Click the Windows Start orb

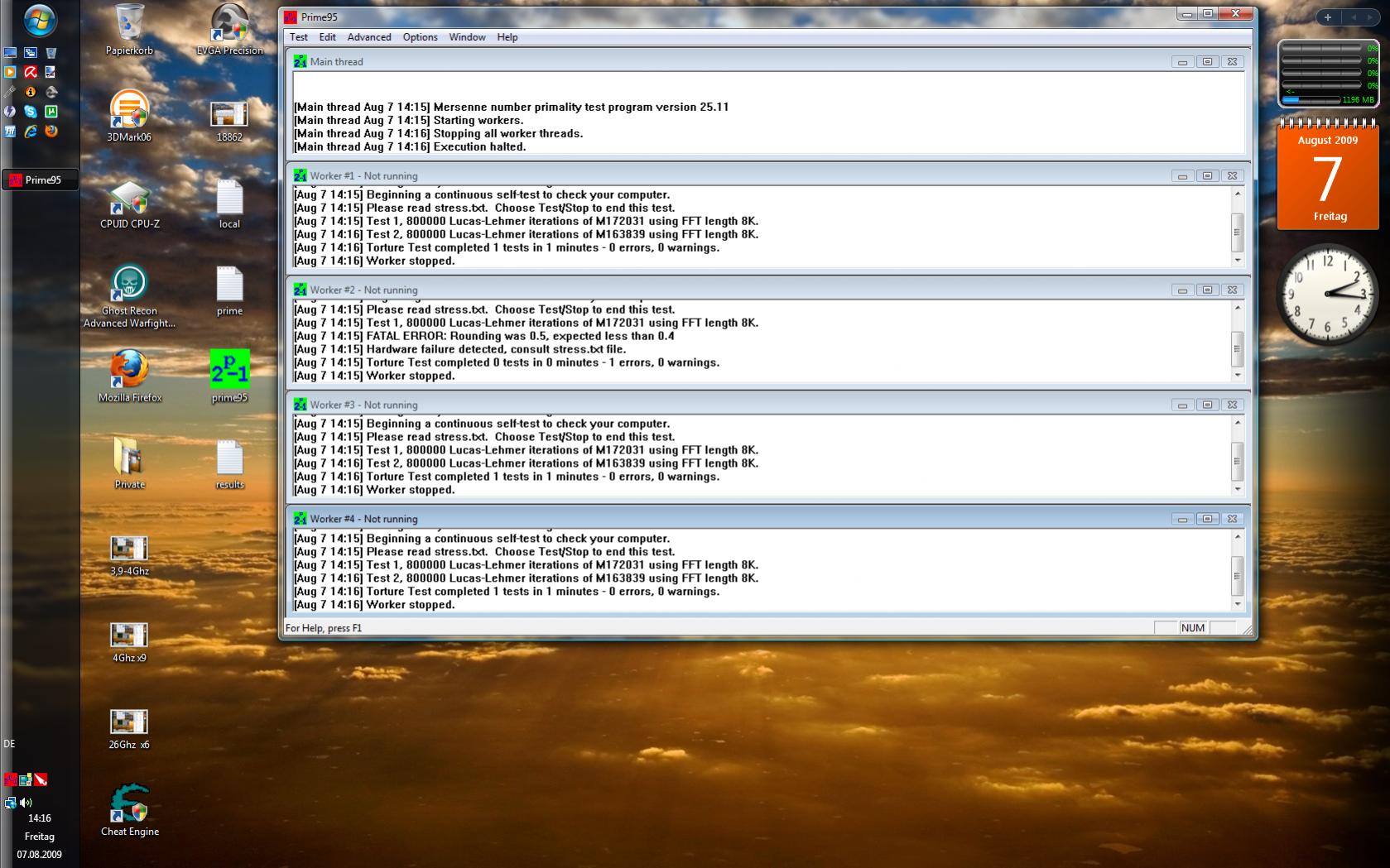coord(40,21)
